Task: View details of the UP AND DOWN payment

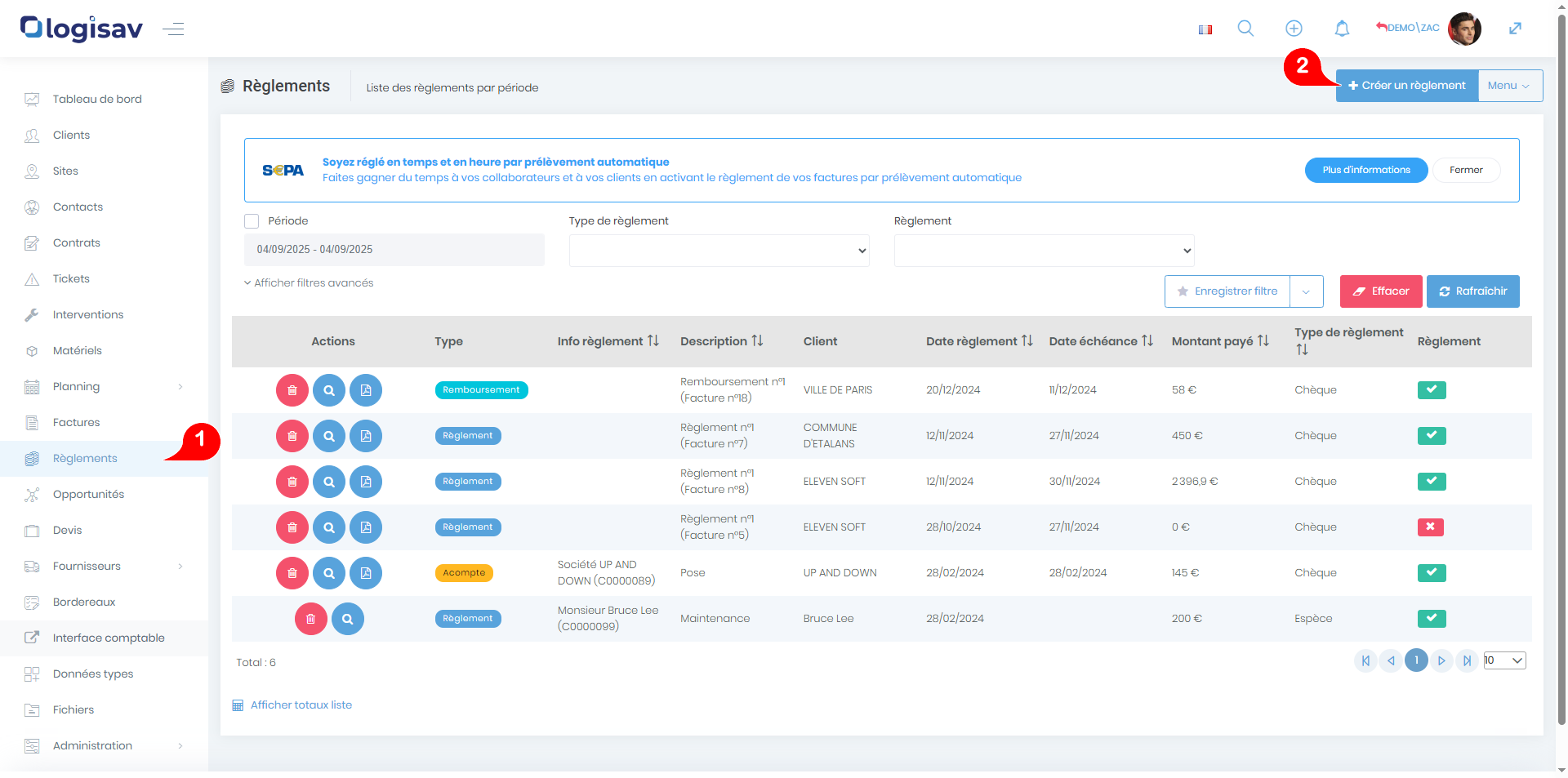Action: (x=329, y=573)
